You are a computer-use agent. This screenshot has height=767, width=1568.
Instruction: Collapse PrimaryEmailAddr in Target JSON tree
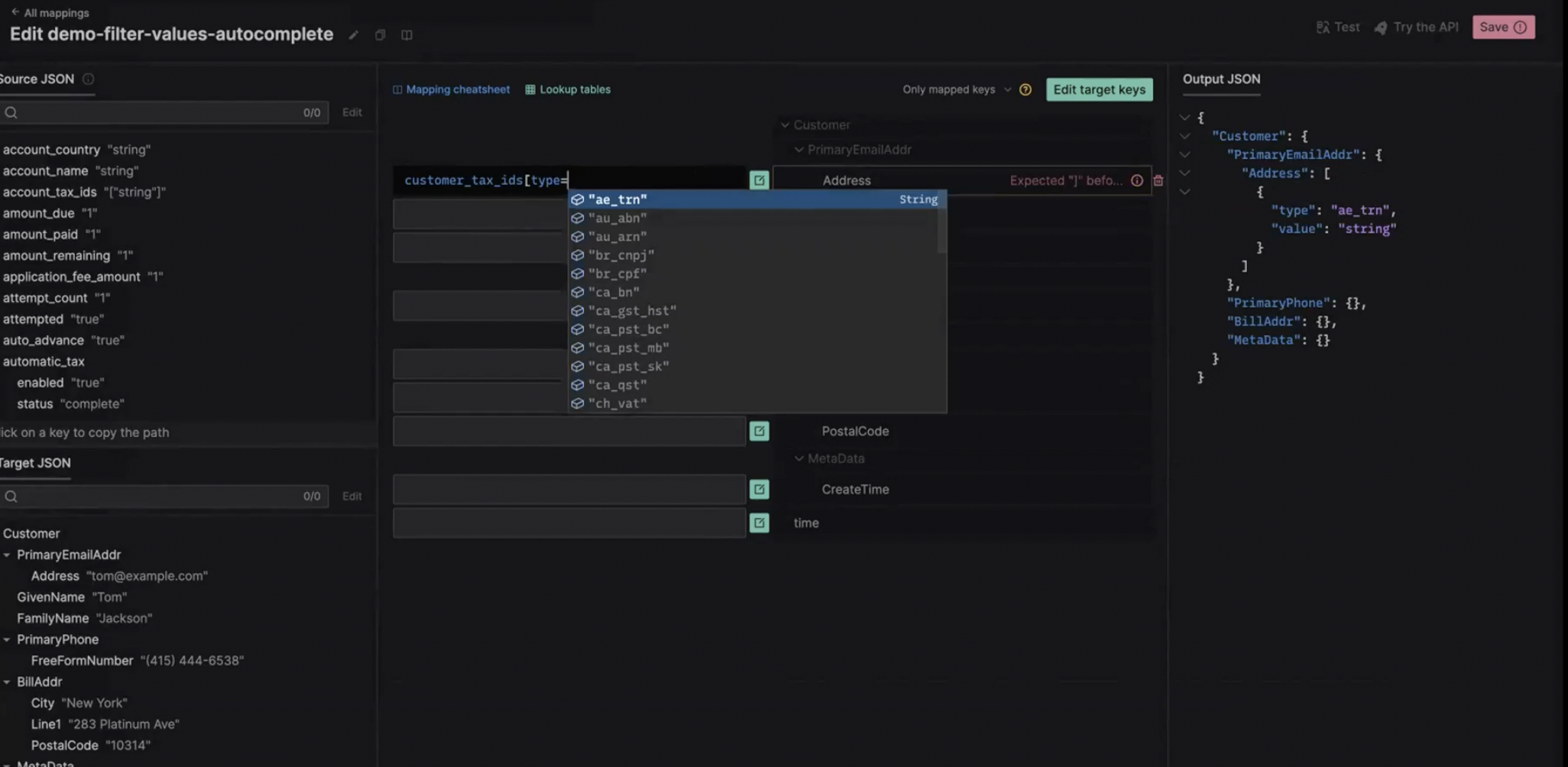7,555
